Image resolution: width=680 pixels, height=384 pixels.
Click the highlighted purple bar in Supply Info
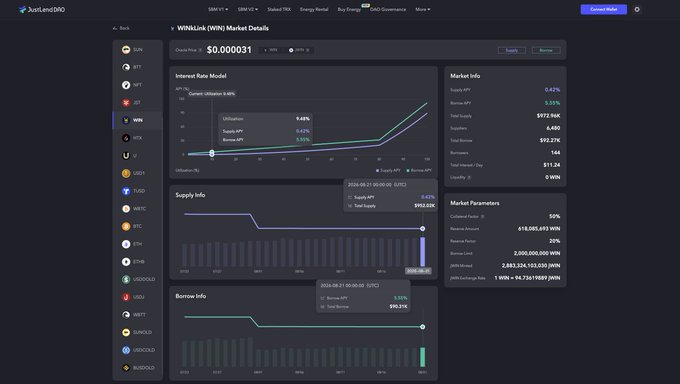(x=422, y=252)
